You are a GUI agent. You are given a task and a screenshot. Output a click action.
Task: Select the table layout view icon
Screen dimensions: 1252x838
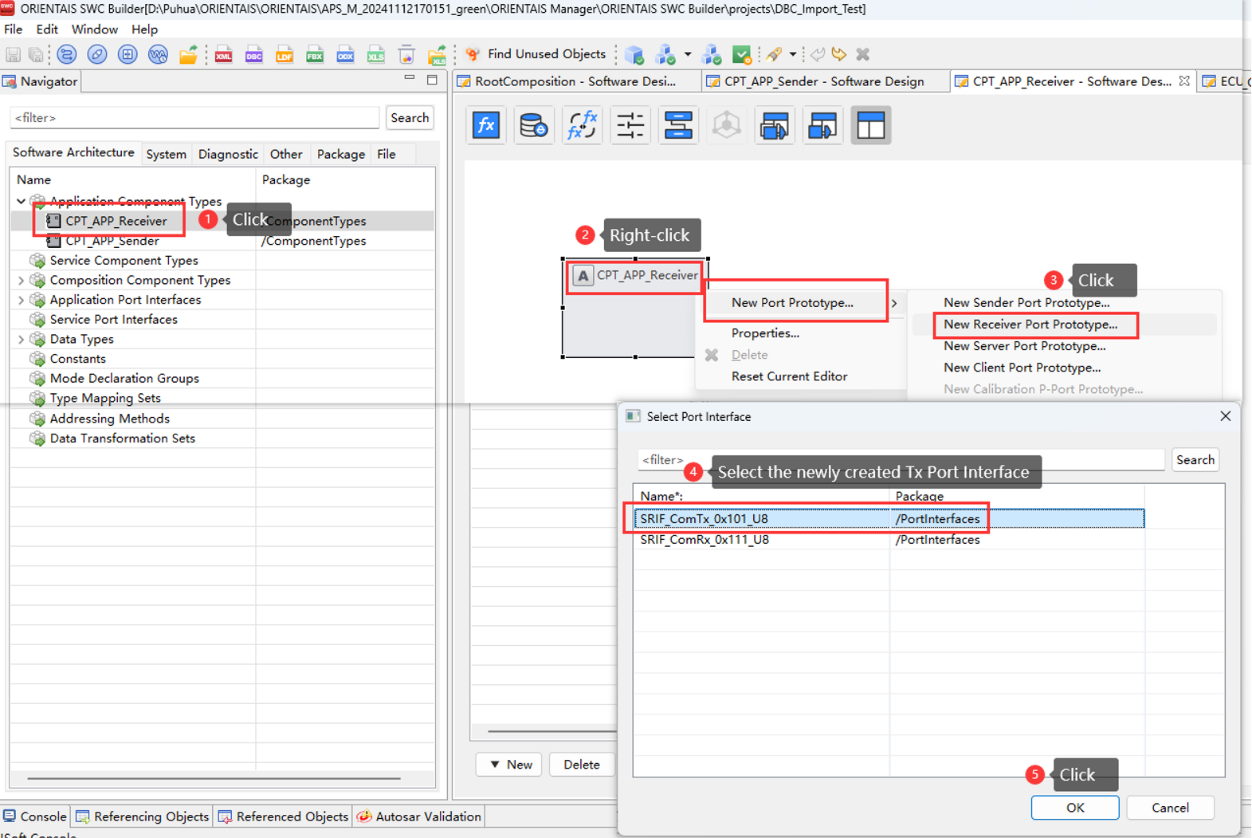click(x=871, y=126)
